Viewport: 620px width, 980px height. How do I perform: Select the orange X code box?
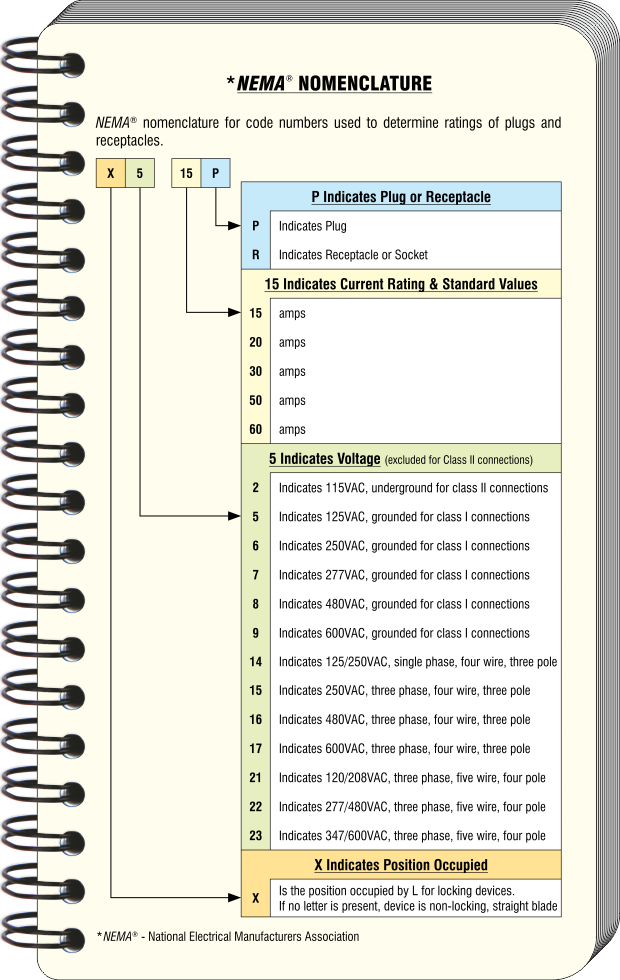[111, 173]
